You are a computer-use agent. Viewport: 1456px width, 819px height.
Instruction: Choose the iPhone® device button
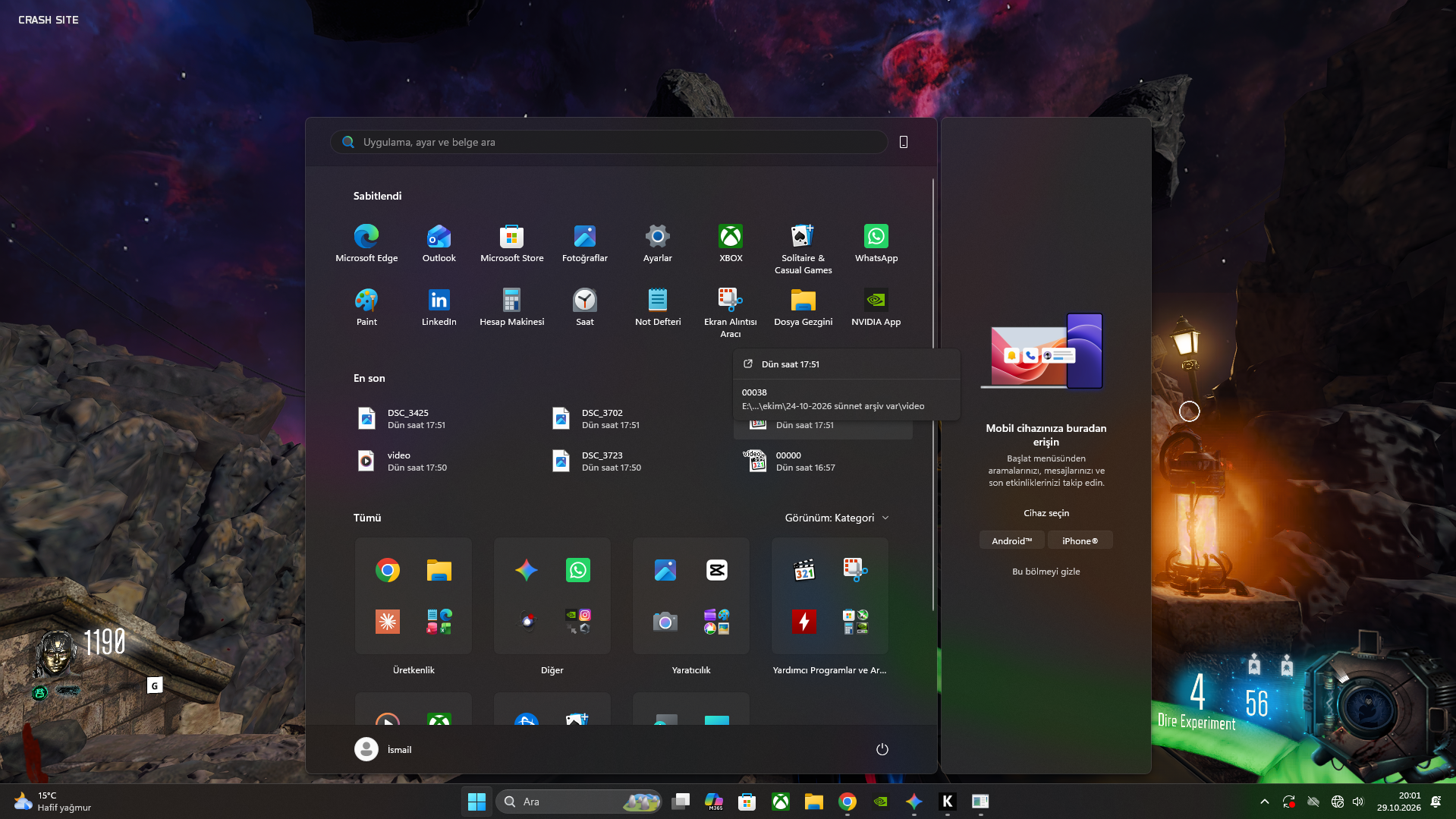(1080, 540)
